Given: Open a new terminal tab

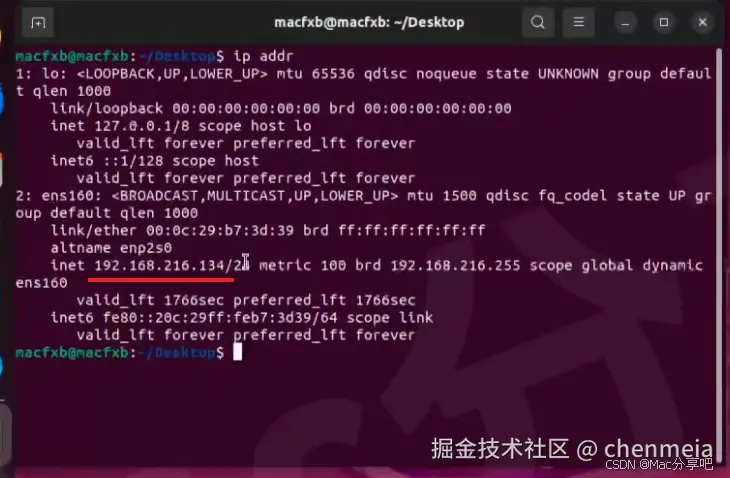Looking at the screenshot, I should pos(38,22).
